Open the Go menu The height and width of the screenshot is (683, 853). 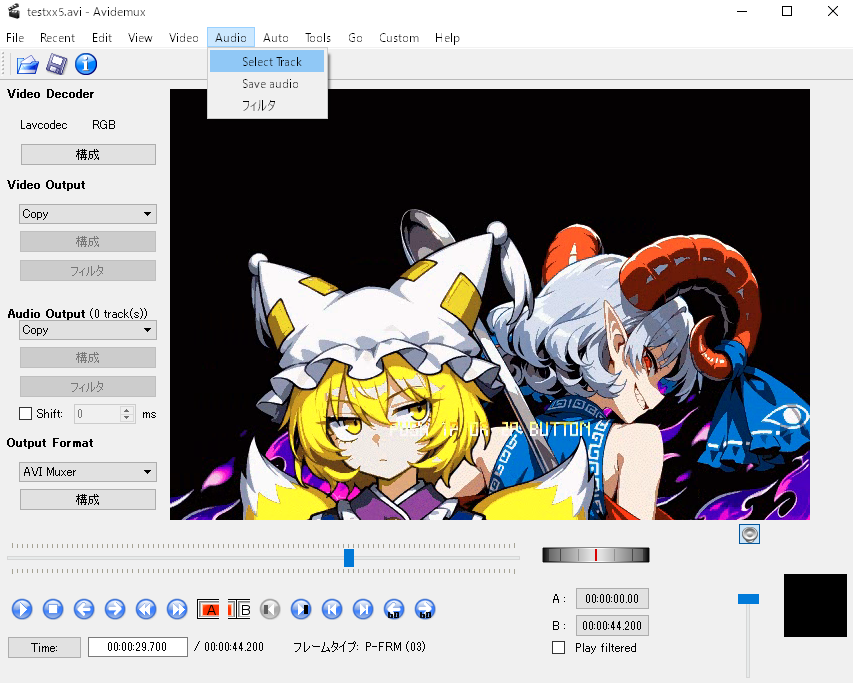pyautogui.click(x=355, y=38)
